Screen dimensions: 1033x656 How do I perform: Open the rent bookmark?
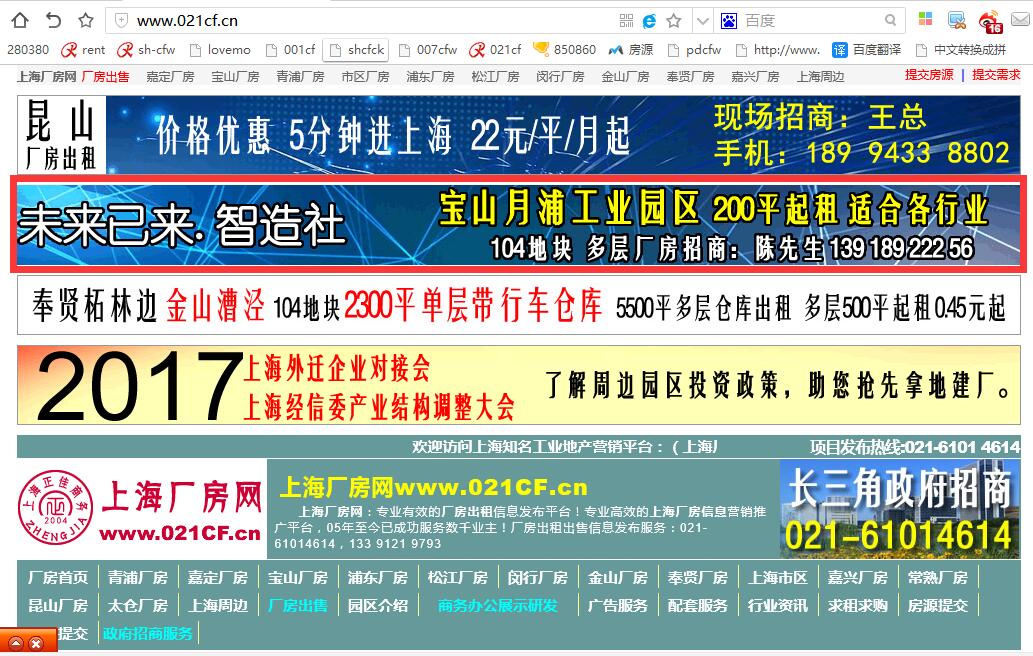pyautogui.click(x=83, y=50)
